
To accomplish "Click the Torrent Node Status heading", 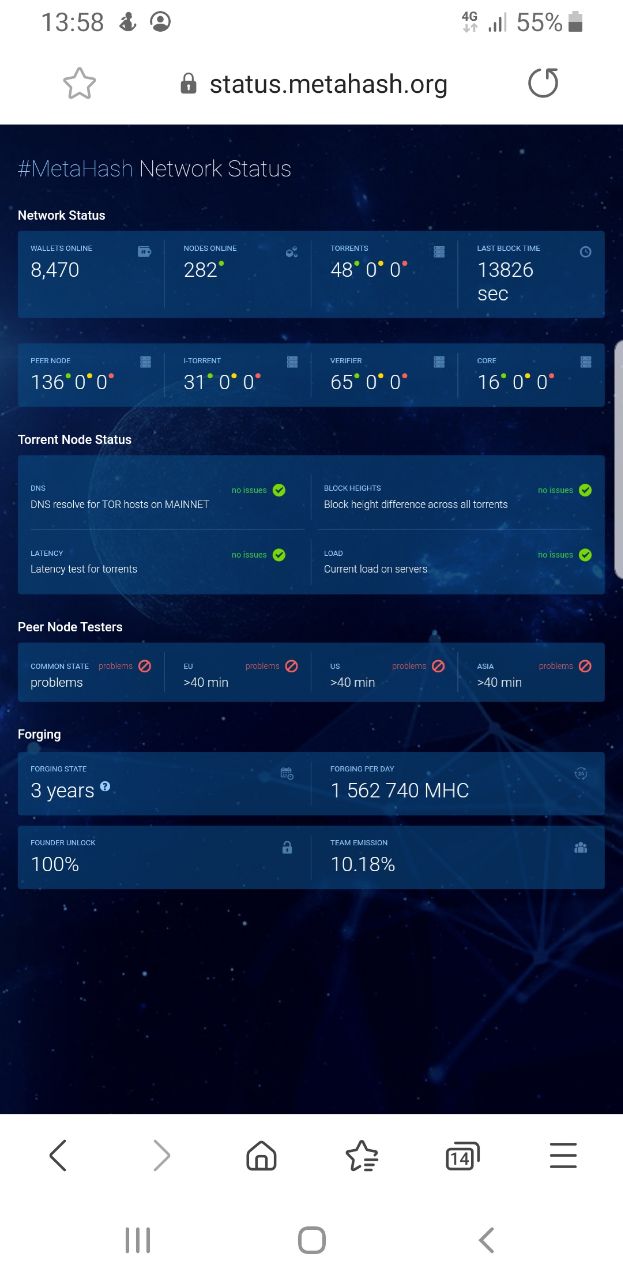I will (x=75, y=439).
